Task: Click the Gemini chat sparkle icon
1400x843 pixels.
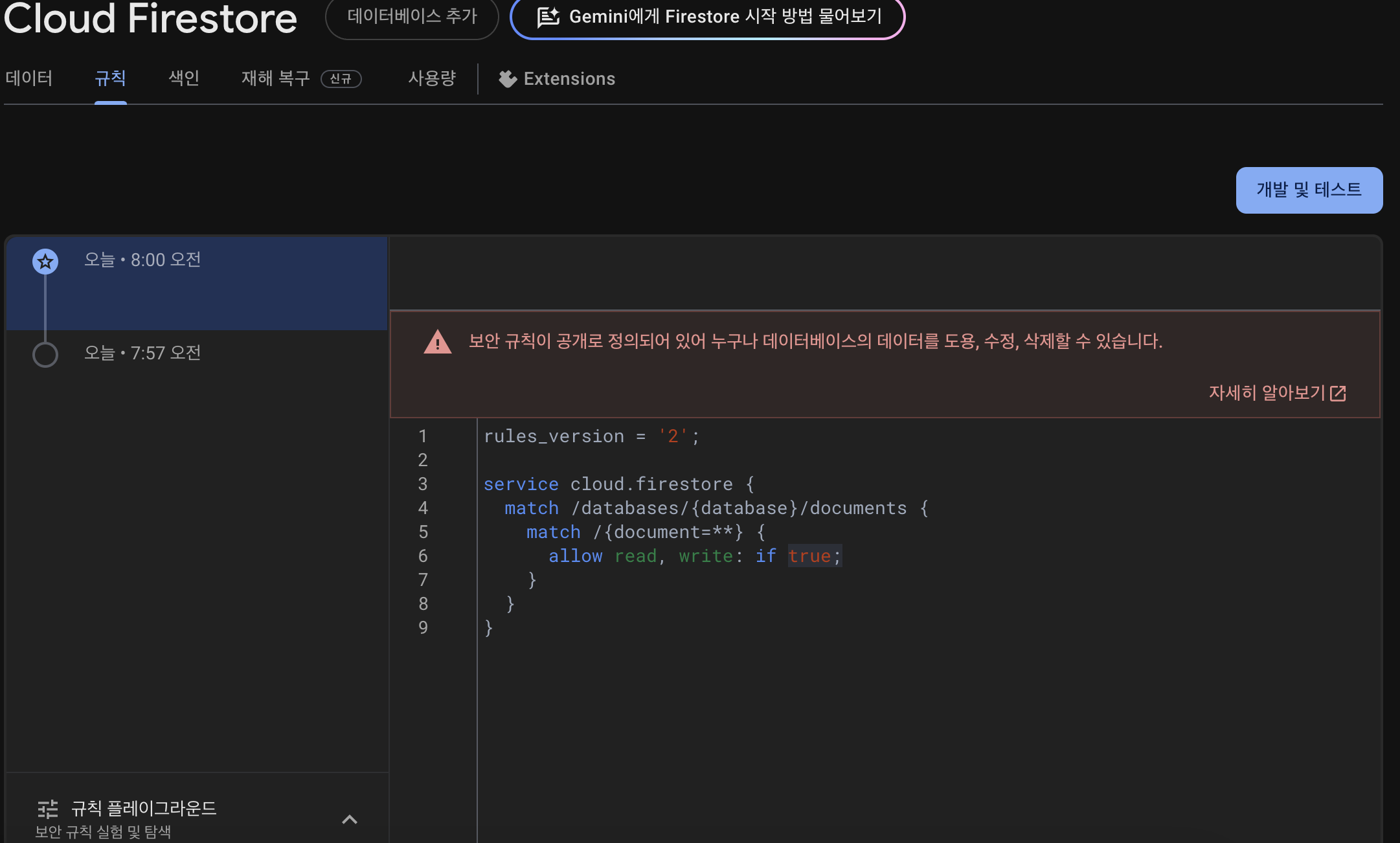Action: pyautogui.click(x=548, y=17)
